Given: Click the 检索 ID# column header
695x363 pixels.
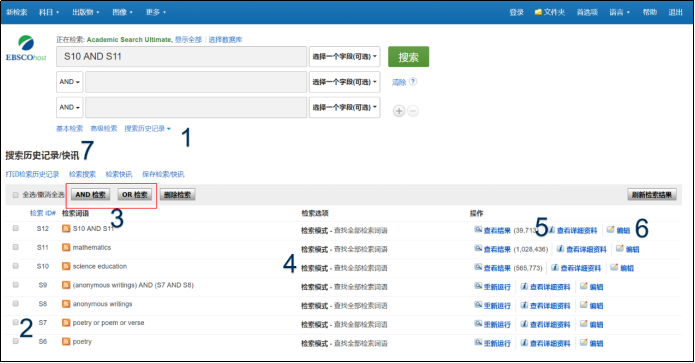Looking at the screenshot, I should [x=43, y=213].
